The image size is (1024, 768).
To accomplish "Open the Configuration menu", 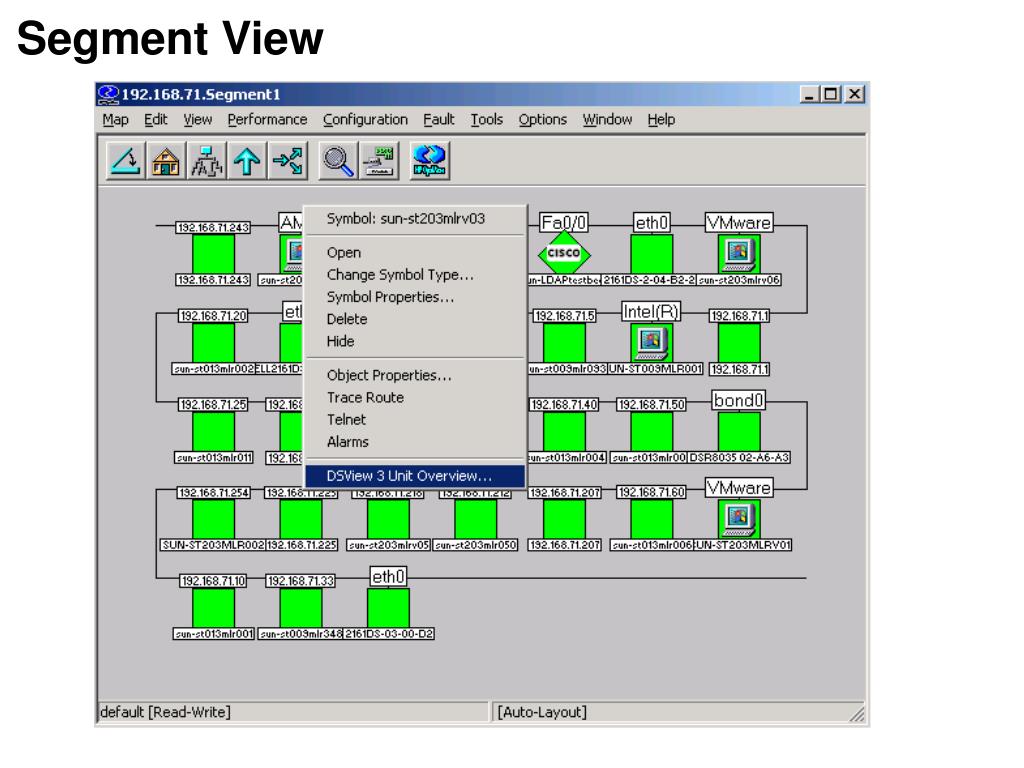I will pyautogui.click(x=365, y=120).
